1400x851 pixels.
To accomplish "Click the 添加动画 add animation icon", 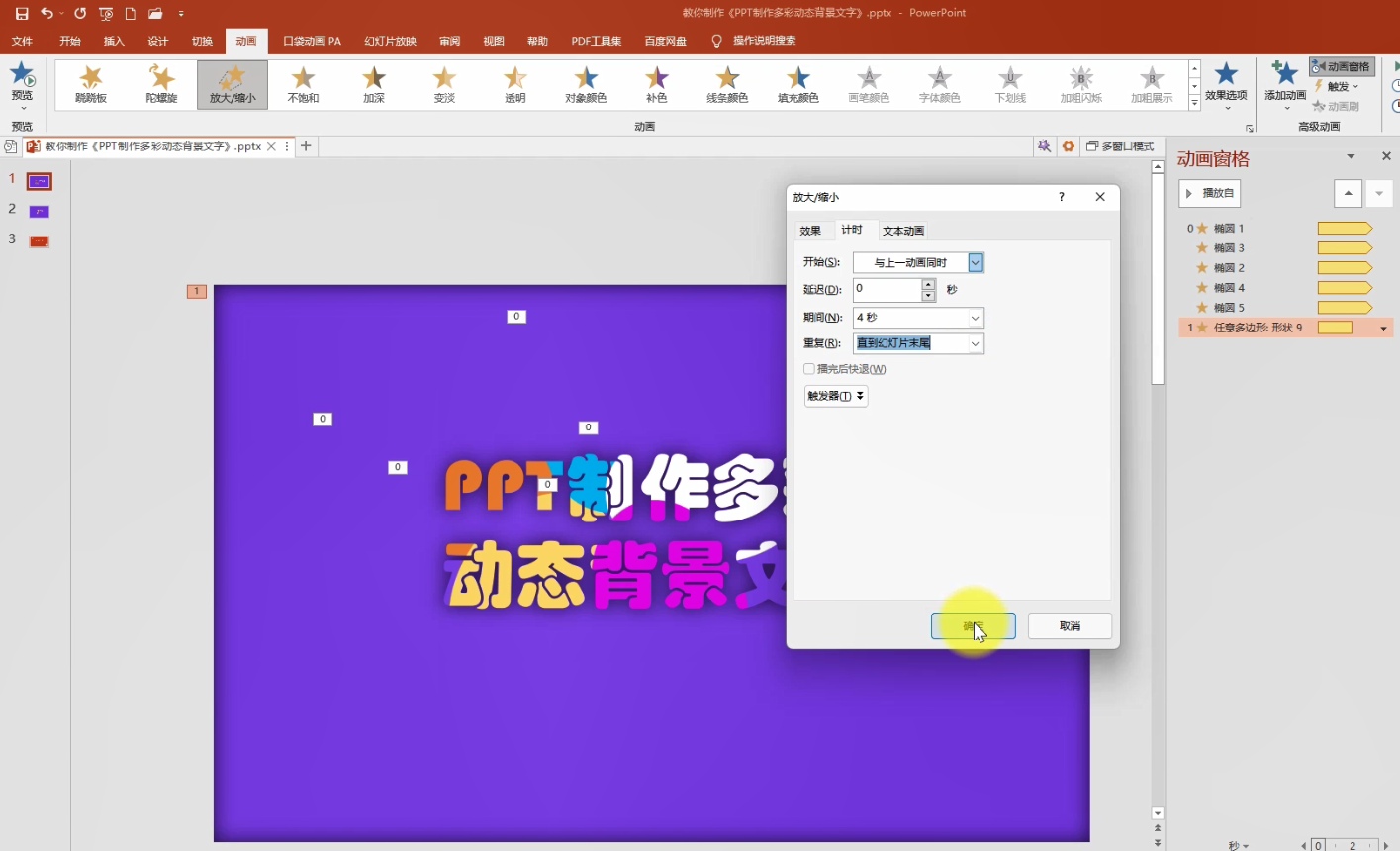I will pos(1285,74).
